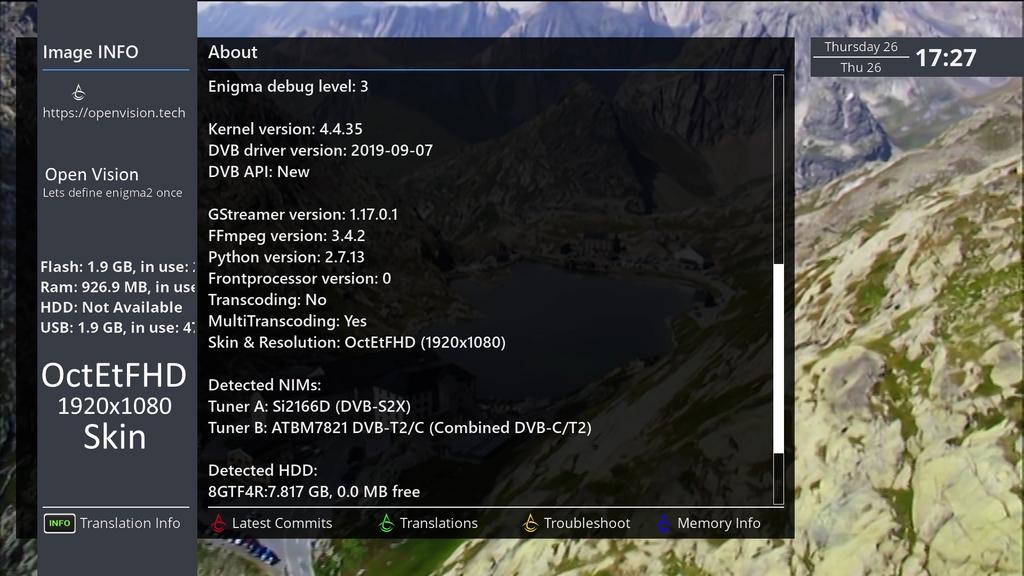1024x576 pixels.
Task: Open the https://openvision.tech link
Action: pos(114,113)
